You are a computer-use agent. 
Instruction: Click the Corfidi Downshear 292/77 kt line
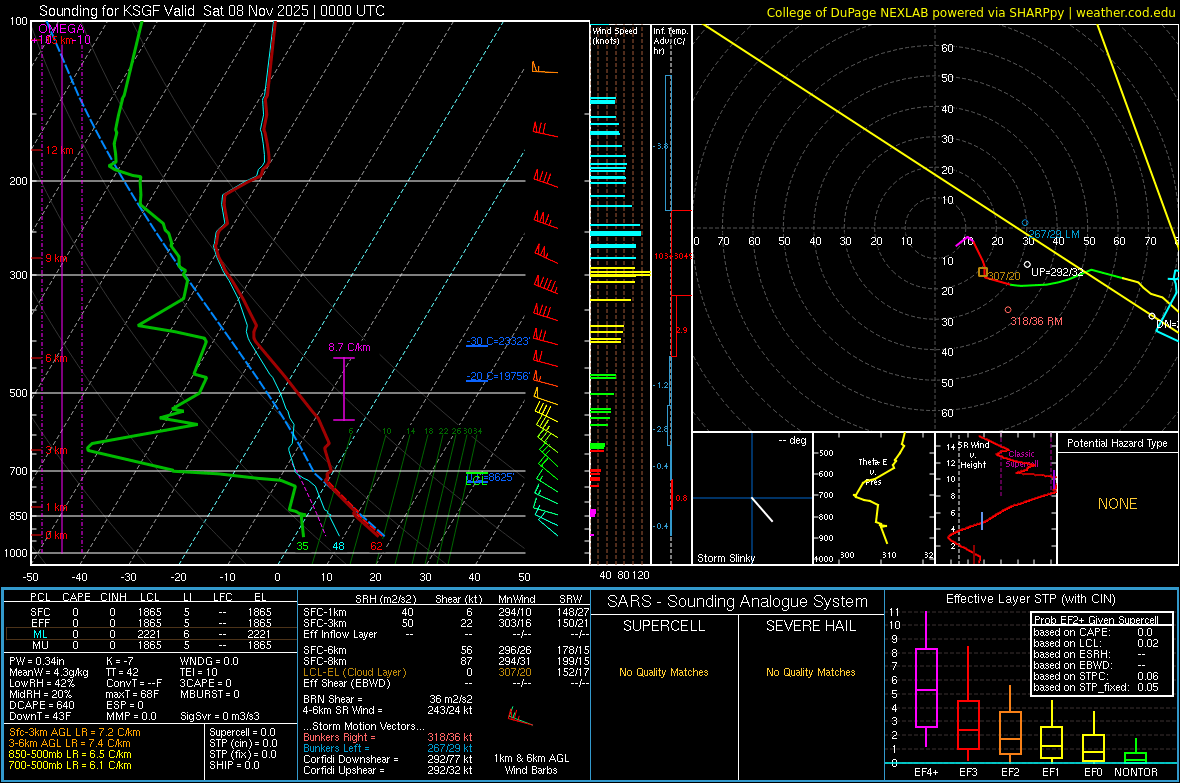pyautogui.click(x=388, y=759)
